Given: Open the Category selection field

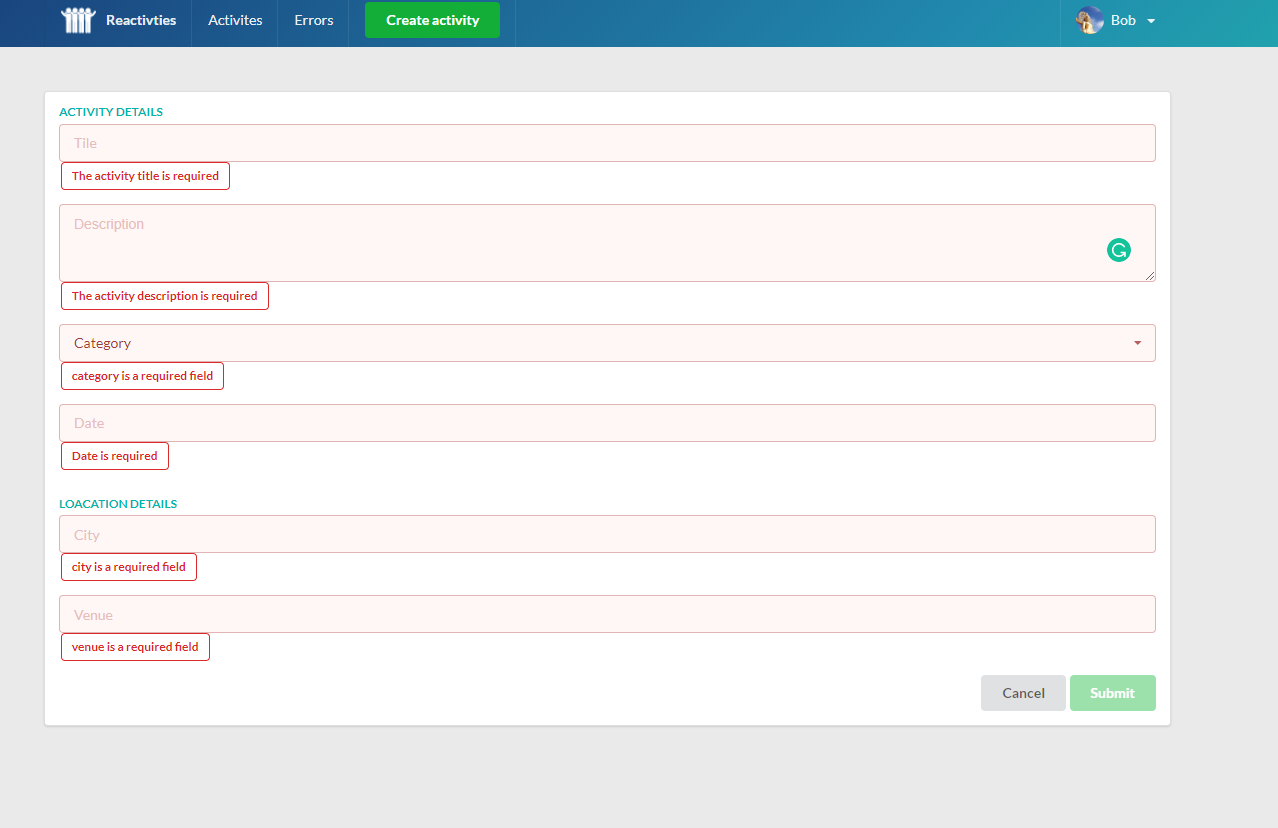Looking at the screenshot, I should [607, 343].
